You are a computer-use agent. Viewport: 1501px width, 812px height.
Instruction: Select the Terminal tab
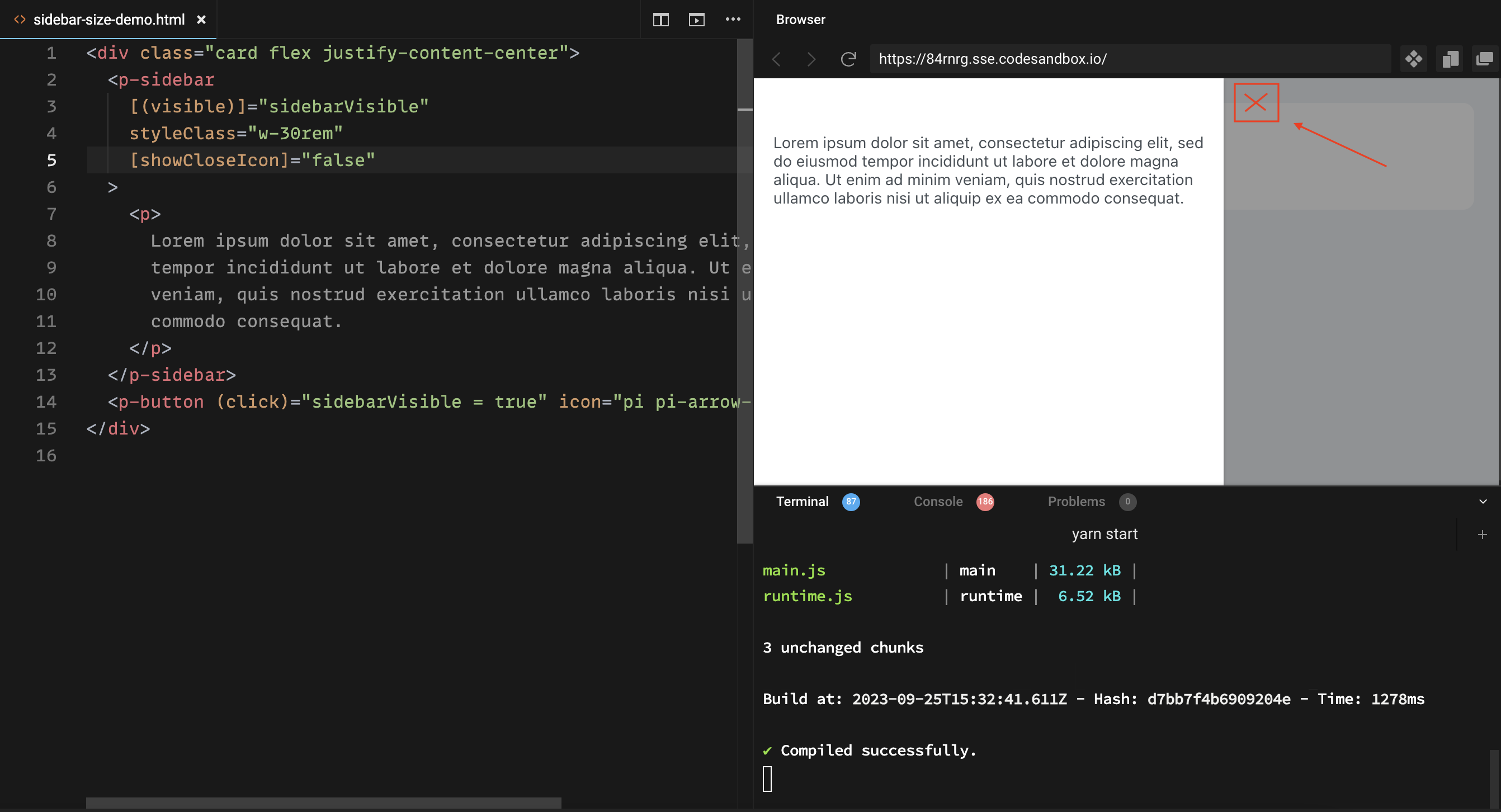pos(802,502)
